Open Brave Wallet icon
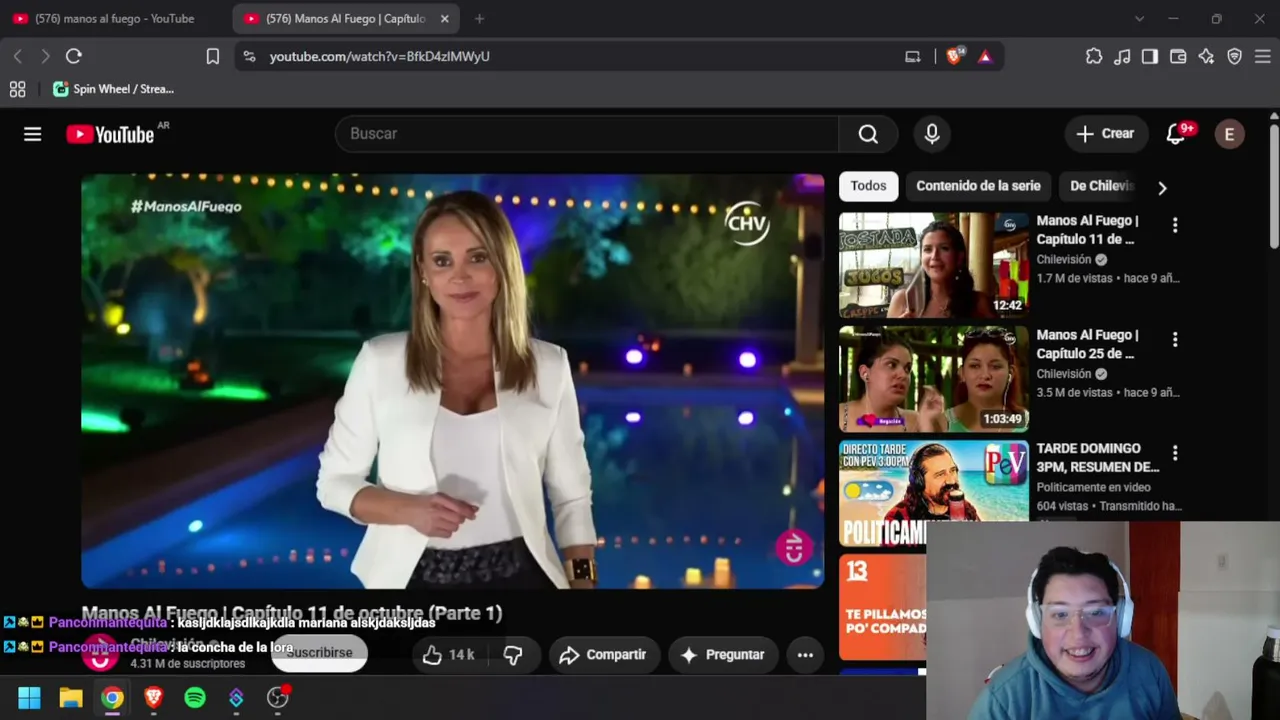 pyautogui.click(x=1178, y=57)
